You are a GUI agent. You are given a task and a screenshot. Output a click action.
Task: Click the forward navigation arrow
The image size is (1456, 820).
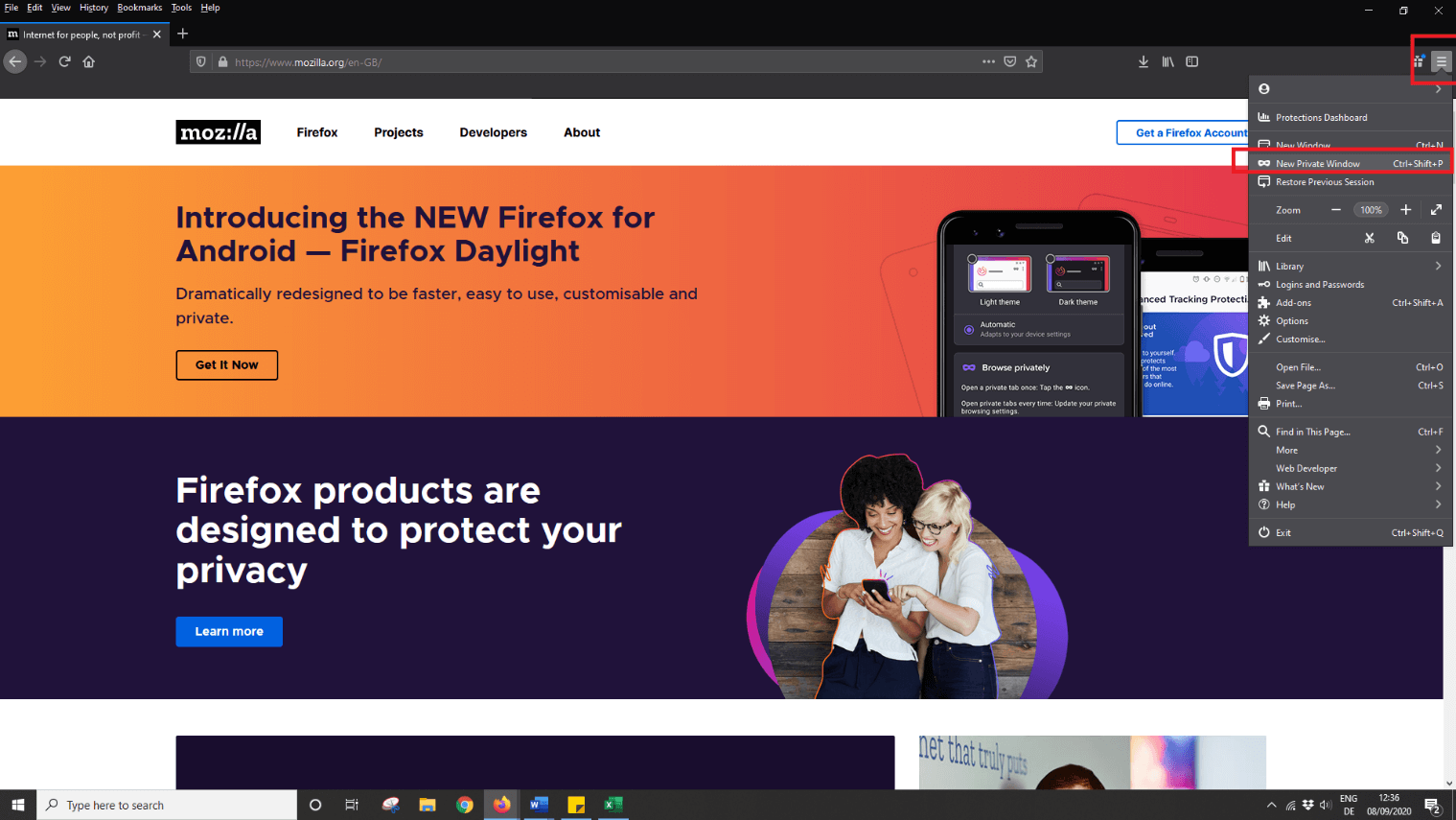pyautogui.click(x=40, y=61)
